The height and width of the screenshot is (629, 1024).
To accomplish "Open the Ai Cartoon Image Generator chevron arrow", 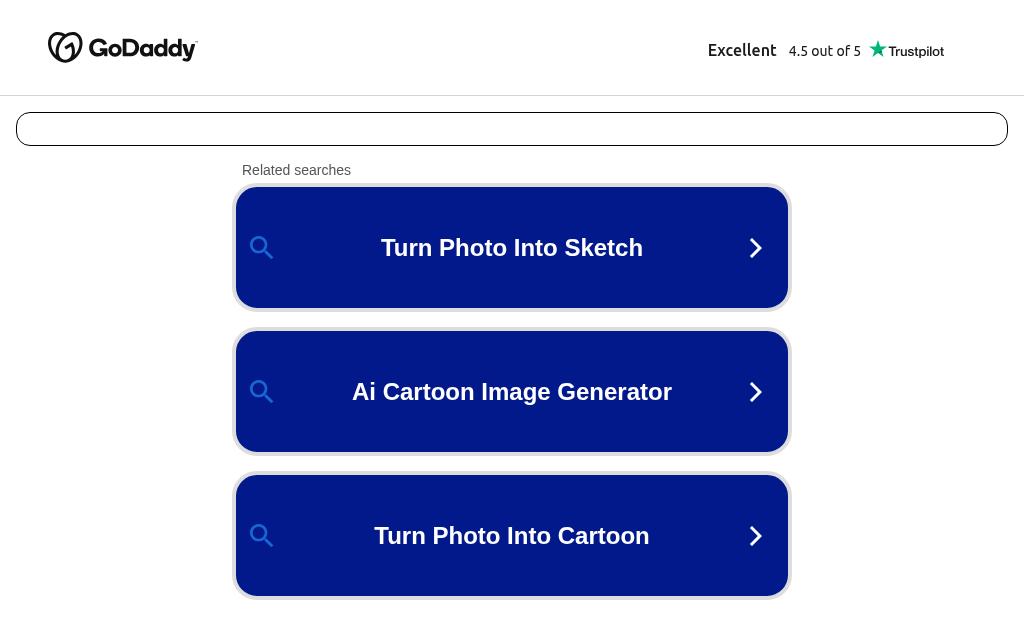I will (x=756, y=392).
